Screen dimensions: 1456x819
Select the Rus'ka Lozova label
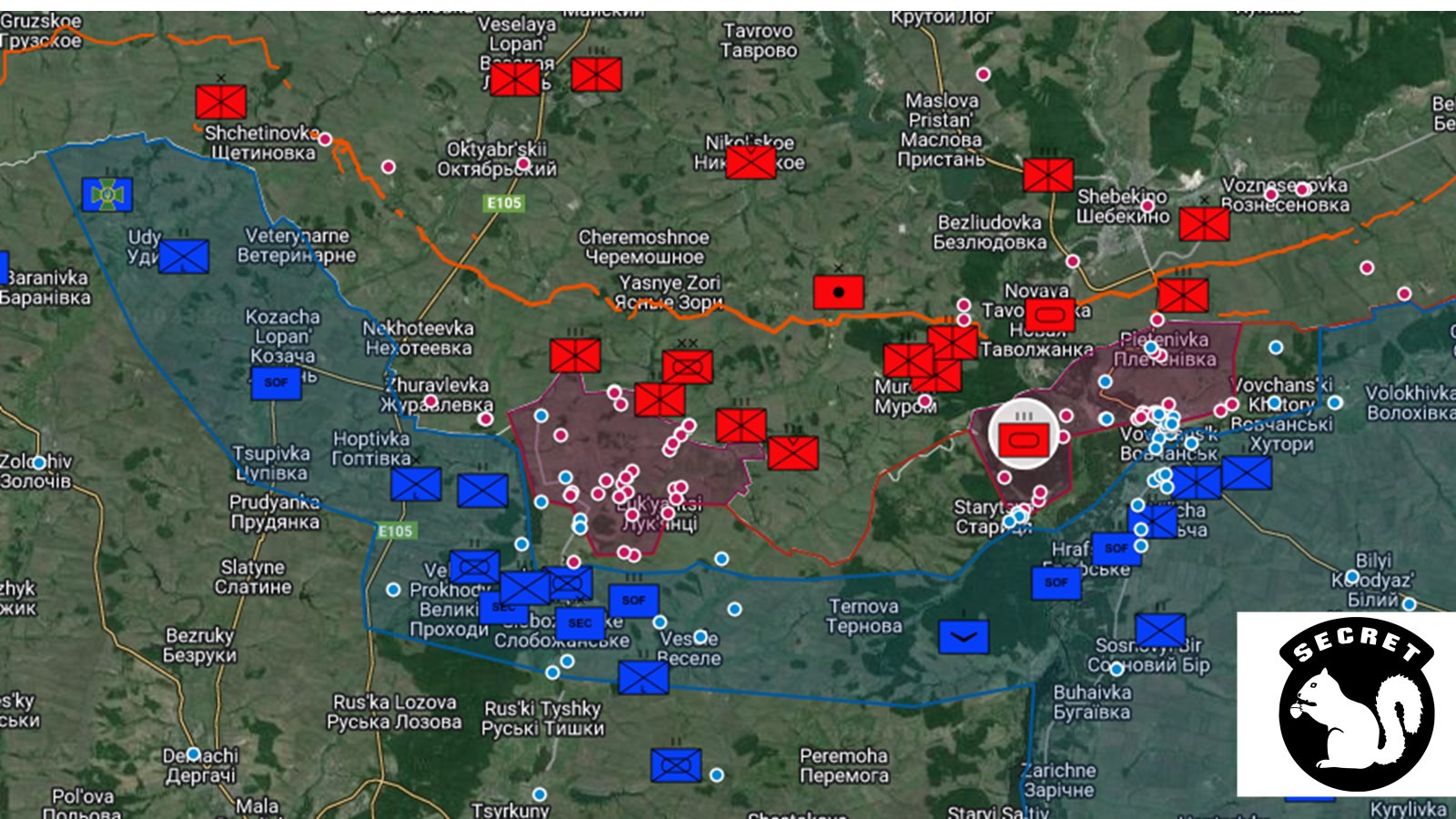(394, 712)
